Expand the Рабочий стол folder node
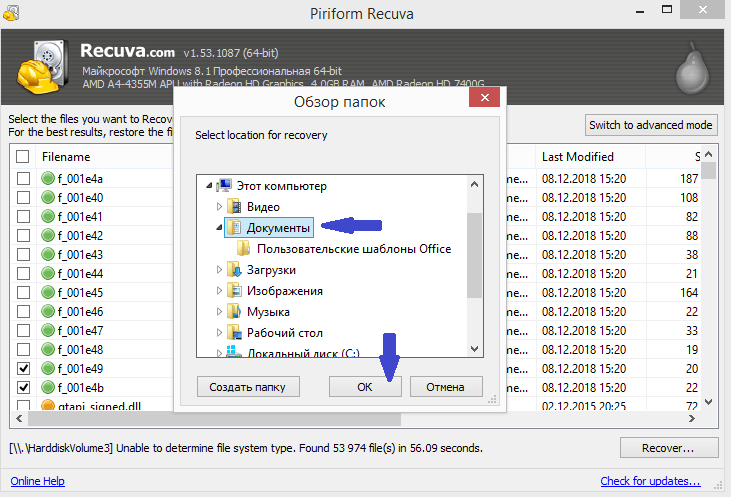This screenshot has width=731, height=497. click(219, 332)
